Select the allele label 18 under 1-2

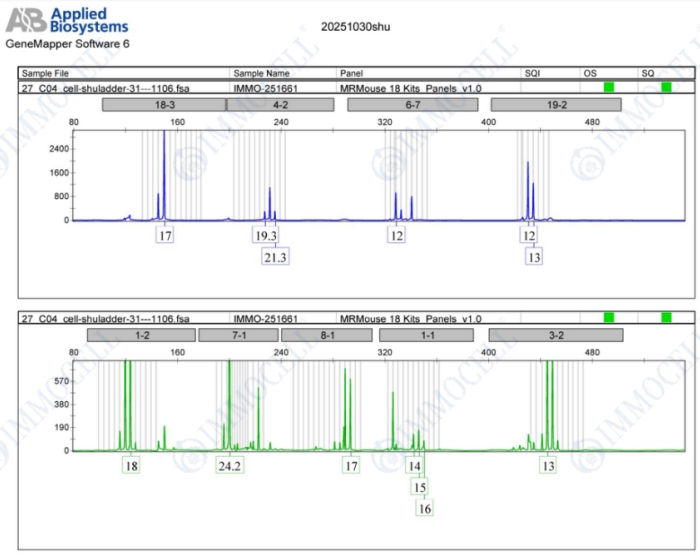(x=132, y=466)
